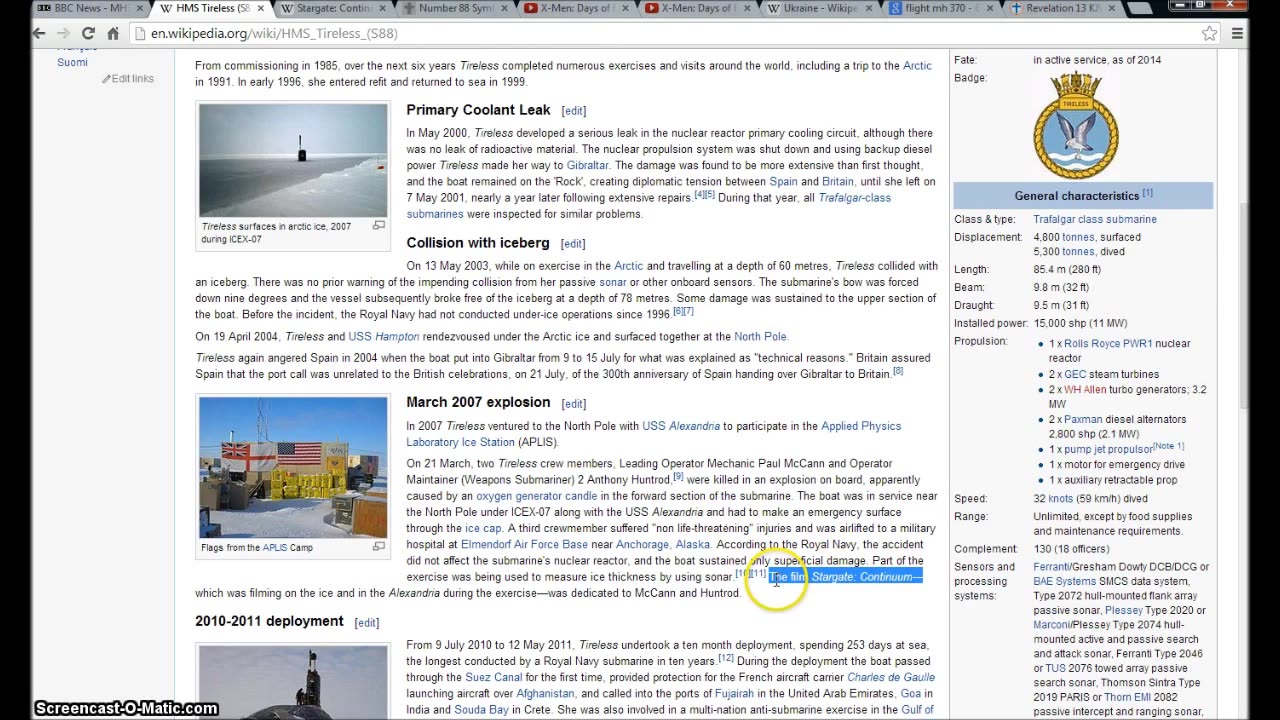Image resolution: width=1280 pixels, height=720 pixels.
Task: Open the ice cap link
Action: tap(483, 528)
